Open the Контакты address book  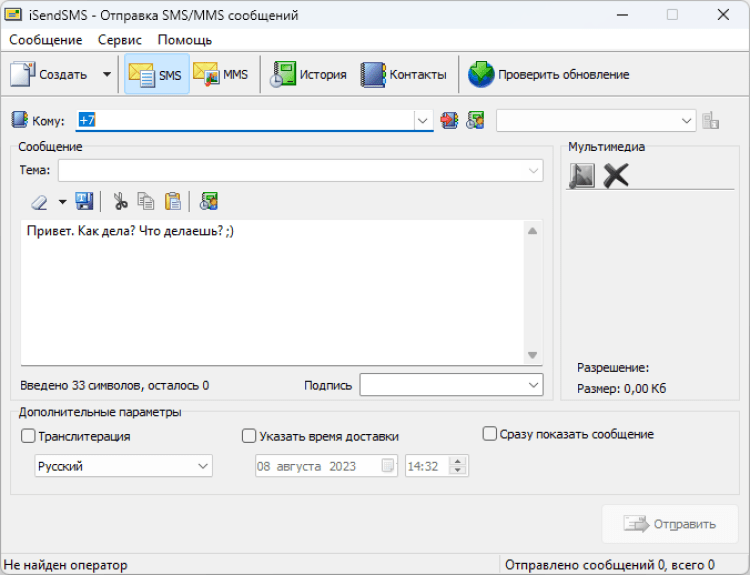tap(404, 74)
